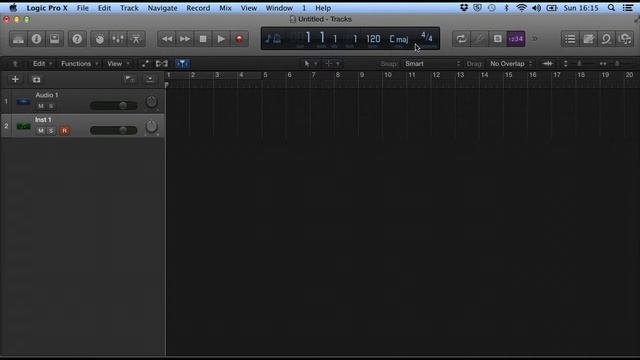This screenshot has width=640, height=360.
Task: Toggle Record Enable on Inst 1
Action: click(64, 131)
